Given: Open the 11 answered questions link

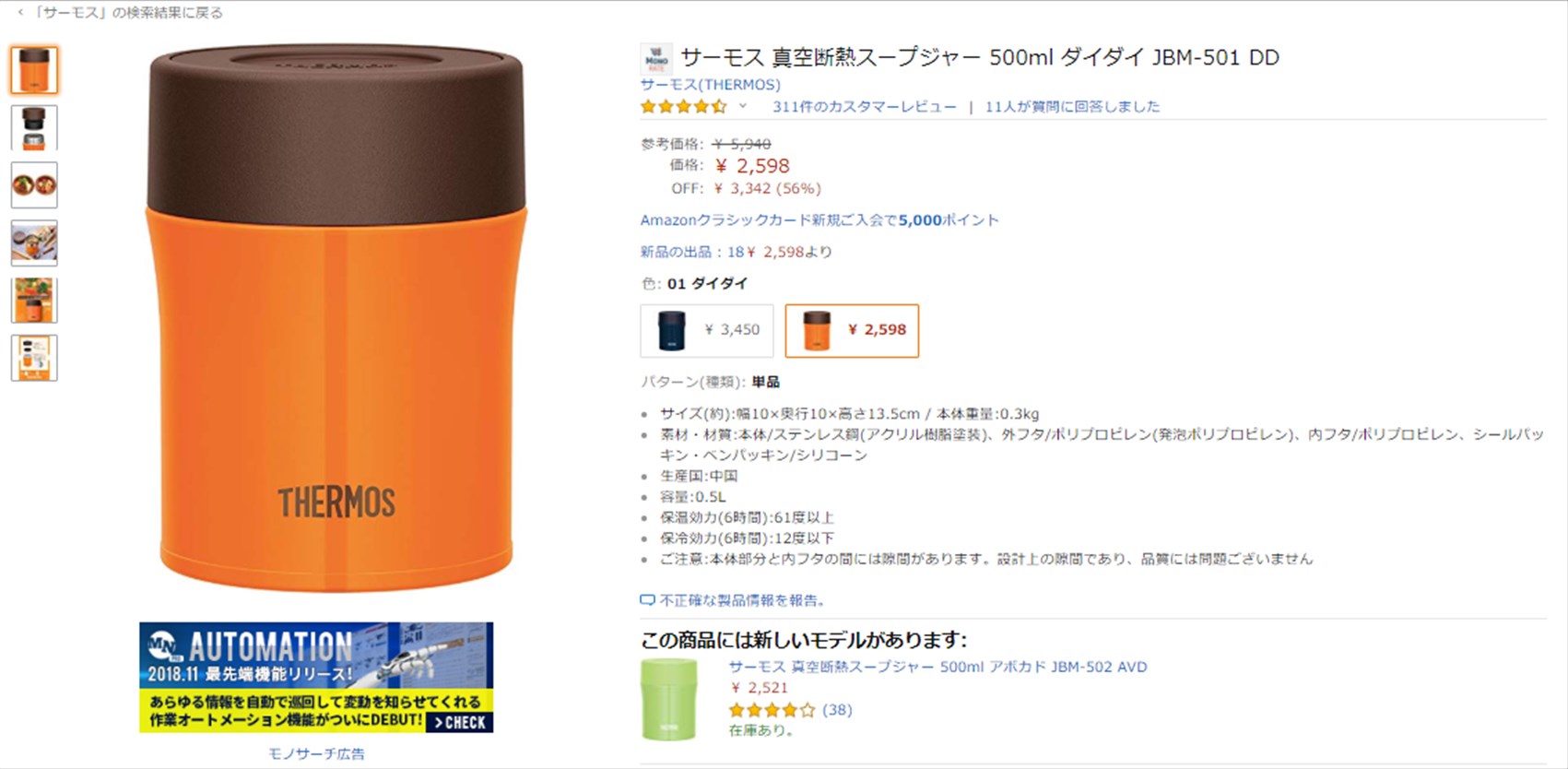Looking at the screenshot, I should coord(1072,107).
